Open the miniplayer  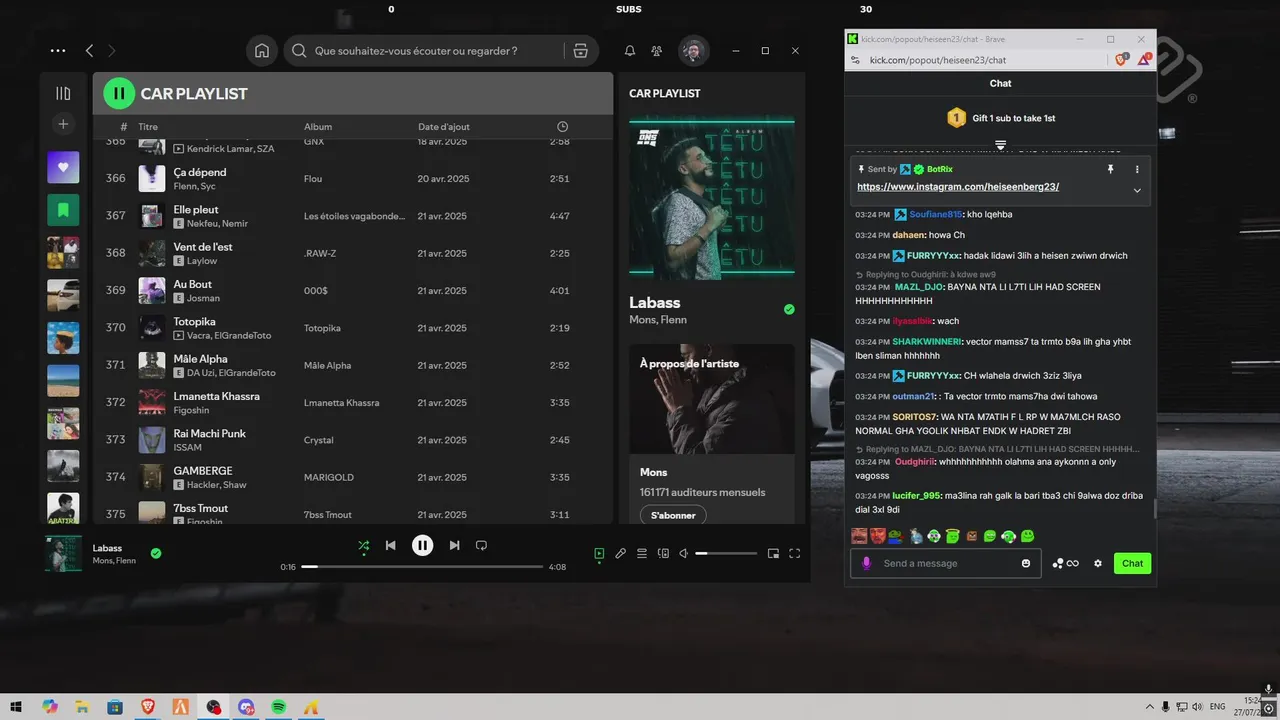[x=773, y=553]
